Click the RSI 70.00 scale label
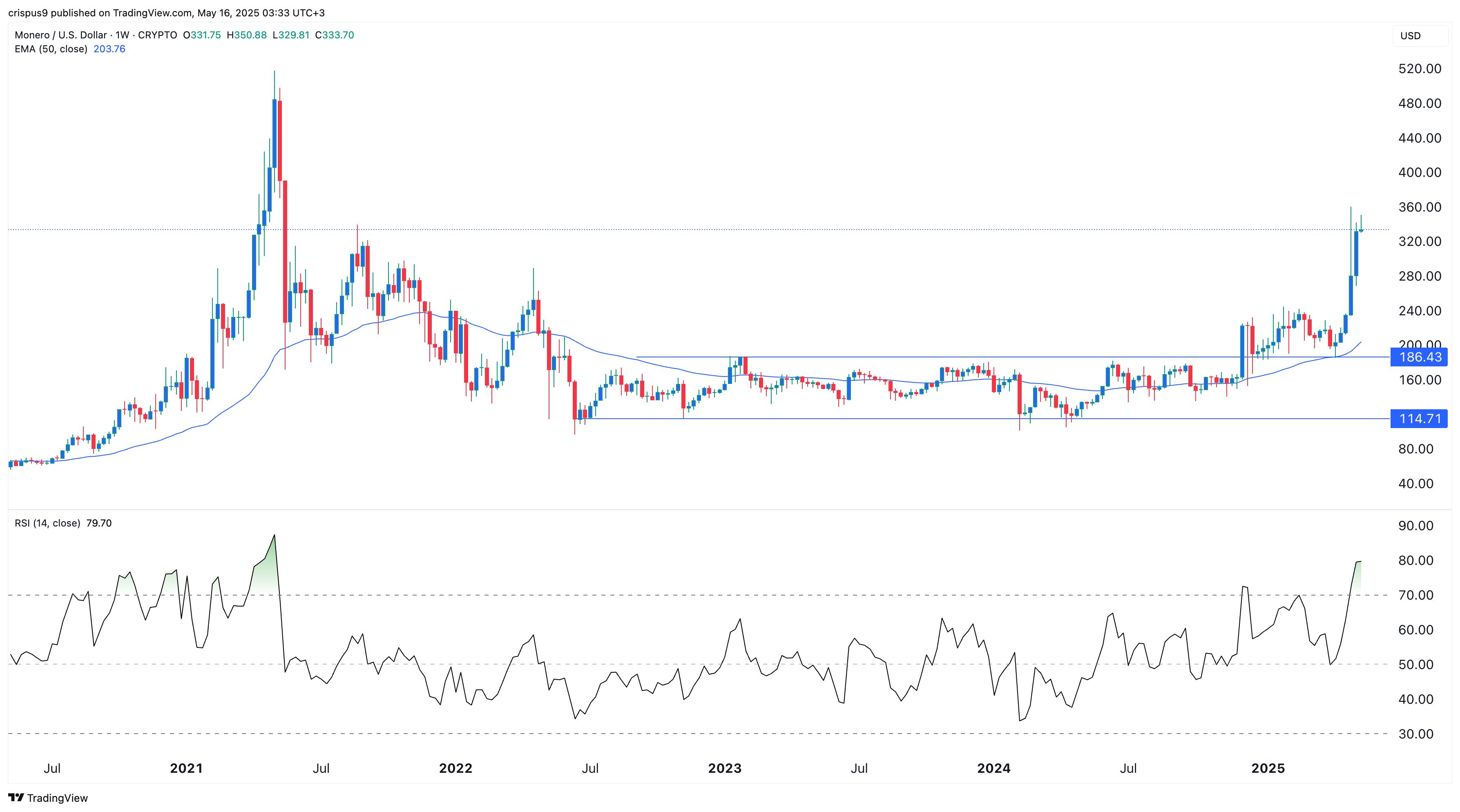 tap(1416, 595)
